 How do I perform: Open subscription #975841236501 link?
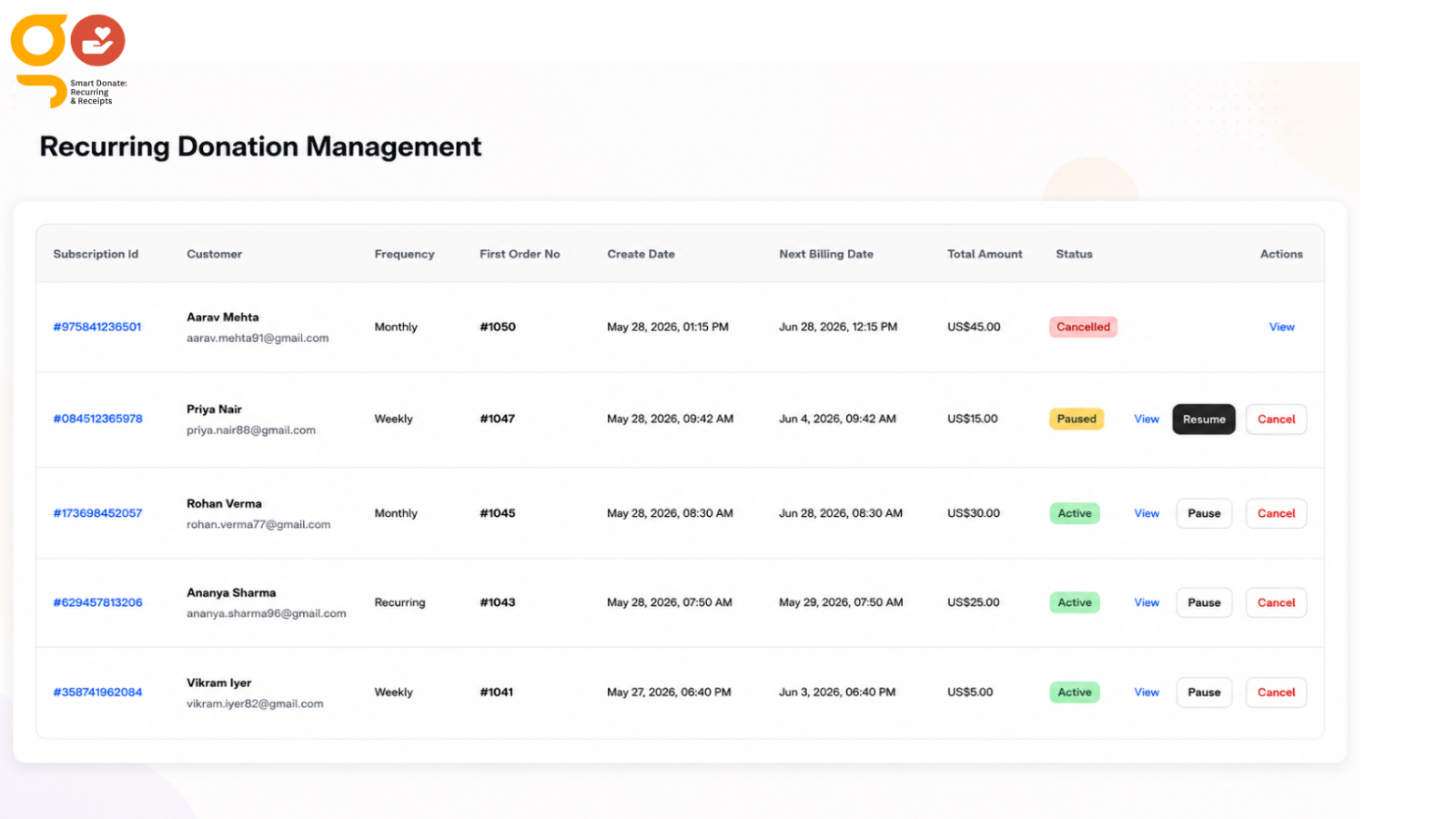tap(97, 327)
